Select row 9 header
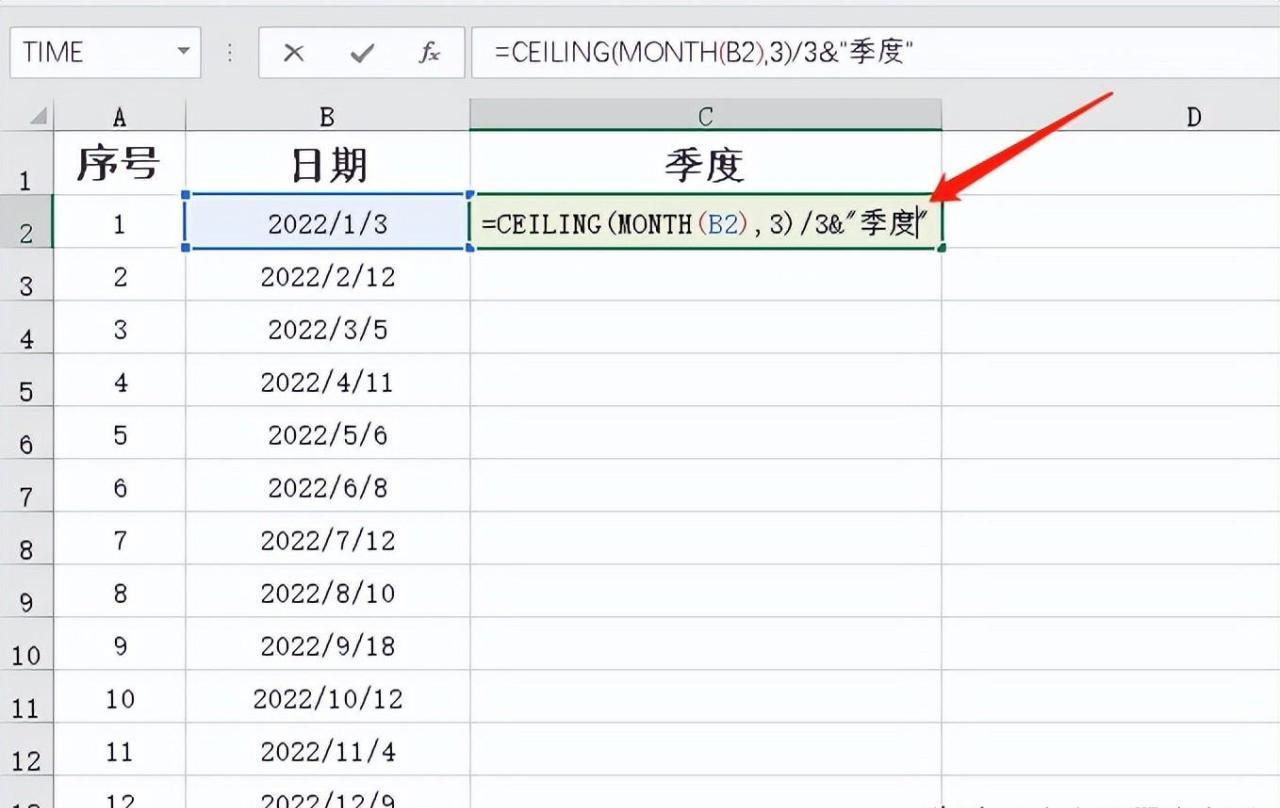This screenshot has width=1280, height=808. pos(26,593)
